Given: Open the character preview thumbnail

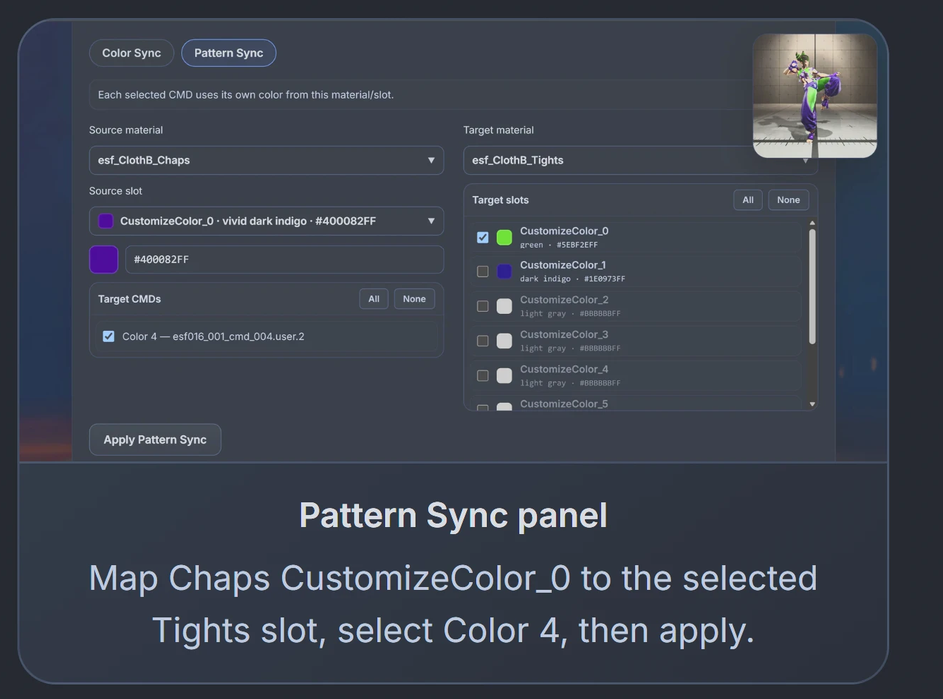Looking at the screenshot, I should coord(815,96).
